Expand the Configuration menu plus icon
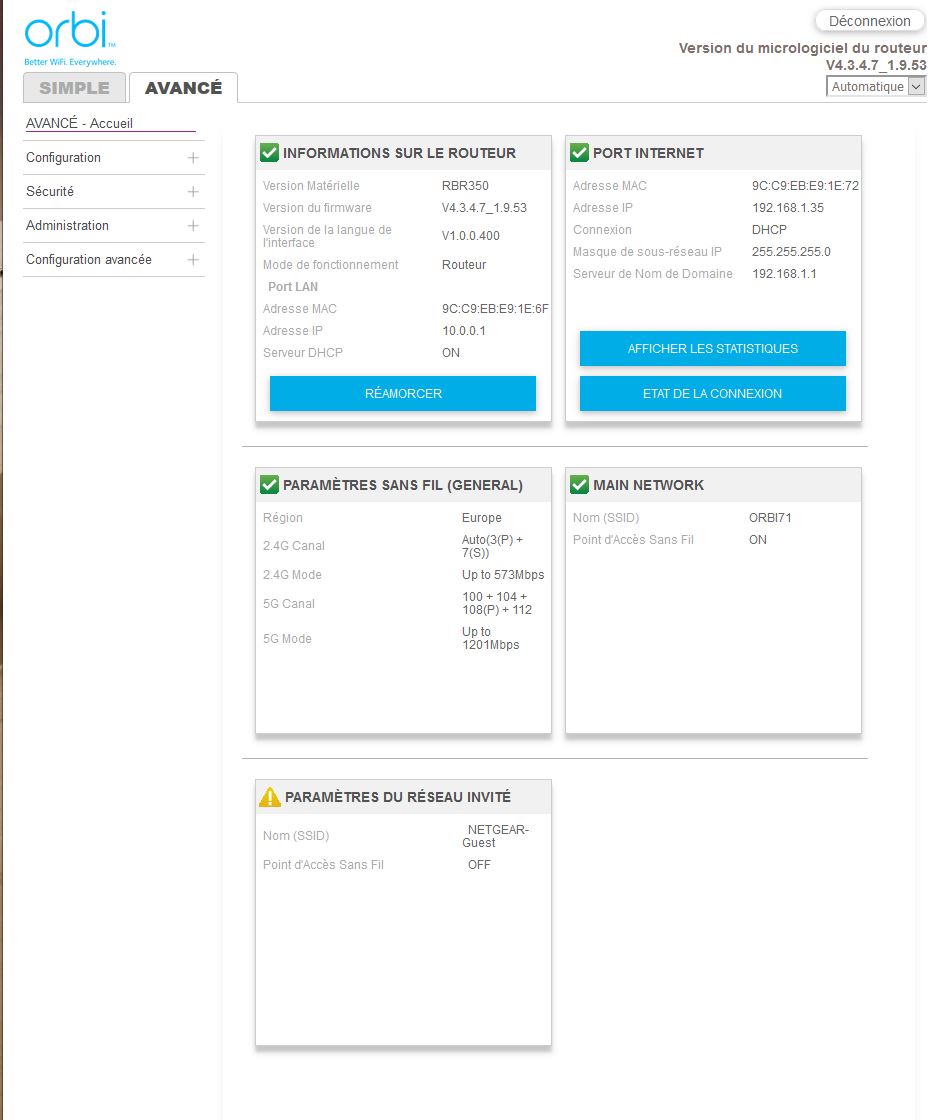 [x=193, y=158]
